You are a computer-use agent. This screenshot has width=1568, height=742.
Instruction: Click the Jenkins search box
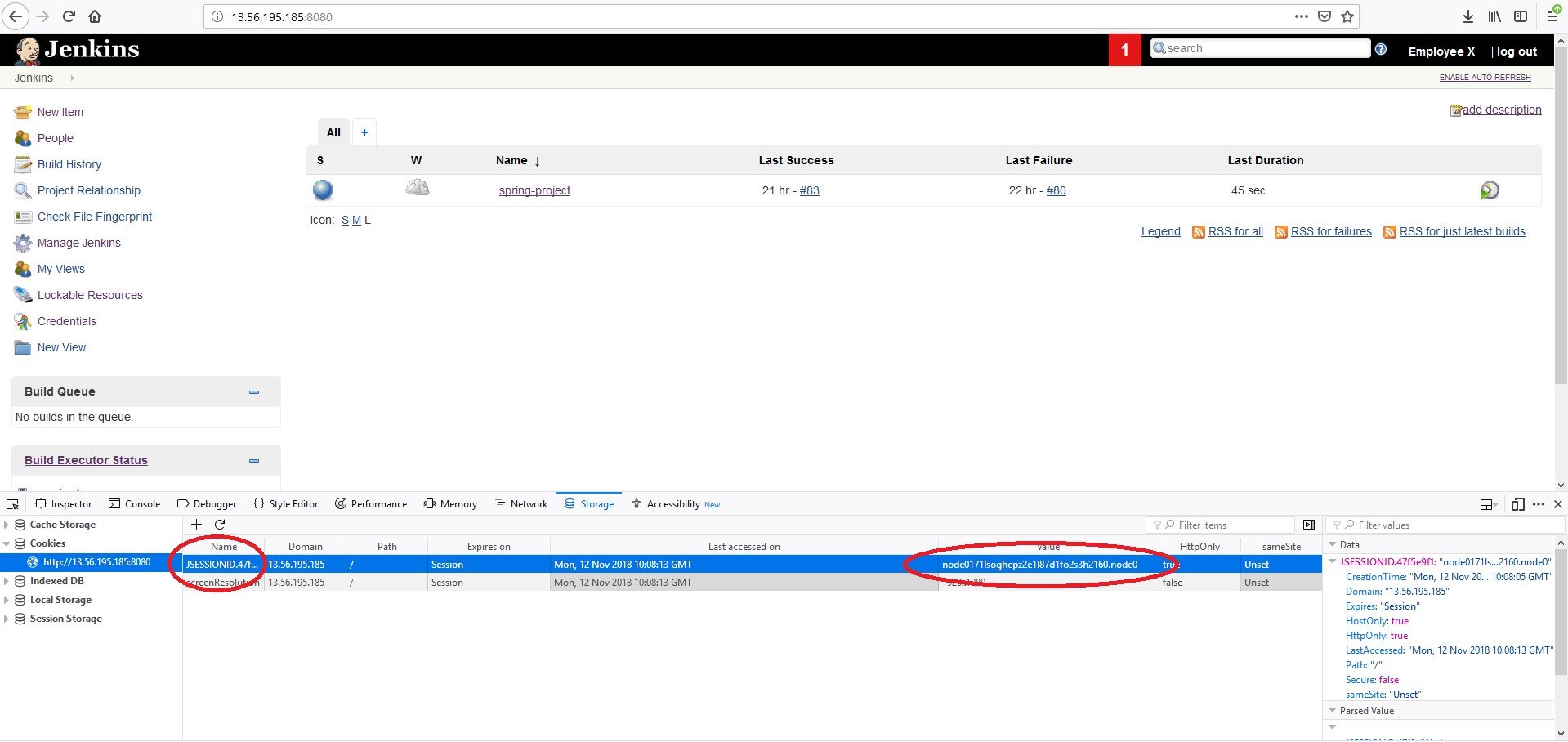point(1260,48)
